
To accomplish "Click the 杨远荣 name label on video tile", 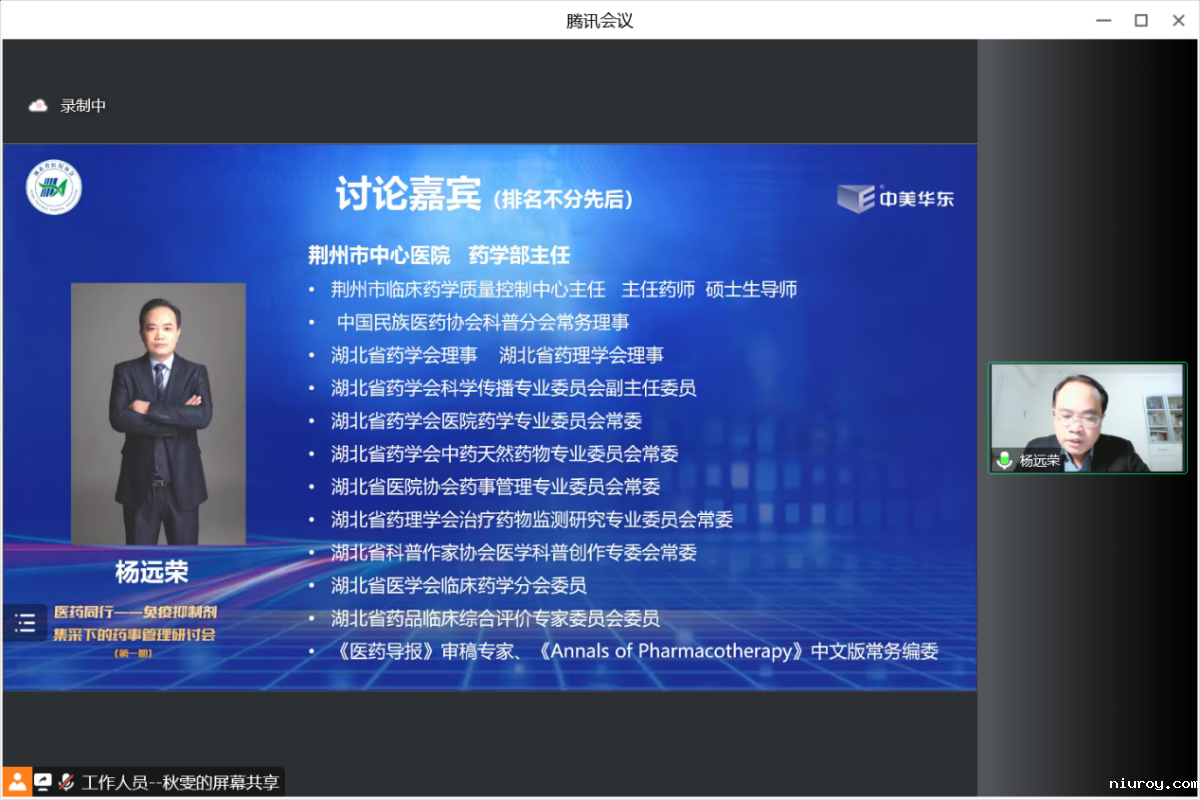I will [1039, 461].
